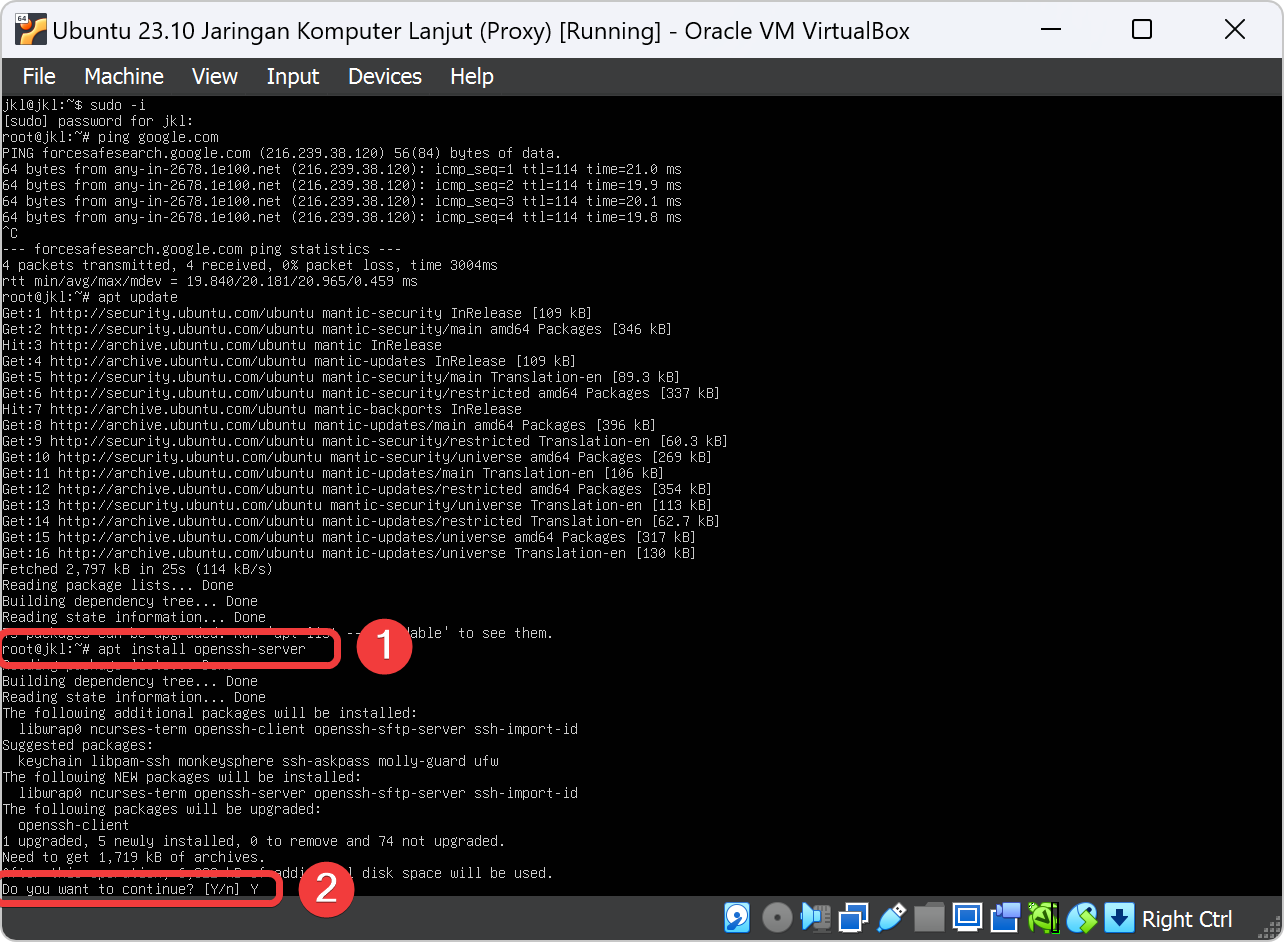This screenshot has height=942, width=1284.
Task: Open the Input menu
Action: (x=293, y=76)
